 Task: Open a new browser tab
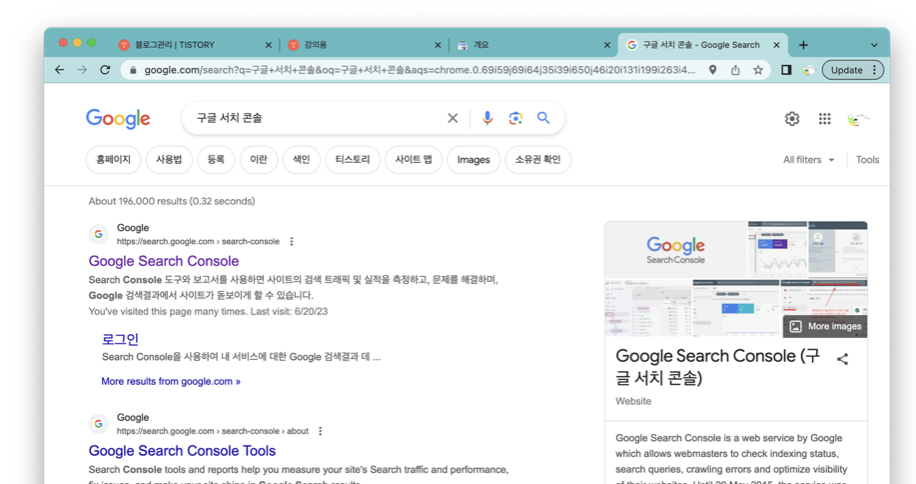point(803,45)
